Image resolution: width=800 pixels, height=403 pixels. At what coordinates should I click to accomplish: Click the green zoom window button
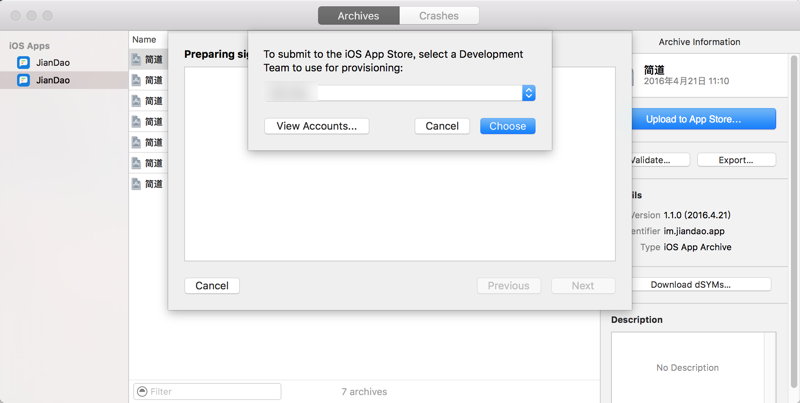(48, 16)
